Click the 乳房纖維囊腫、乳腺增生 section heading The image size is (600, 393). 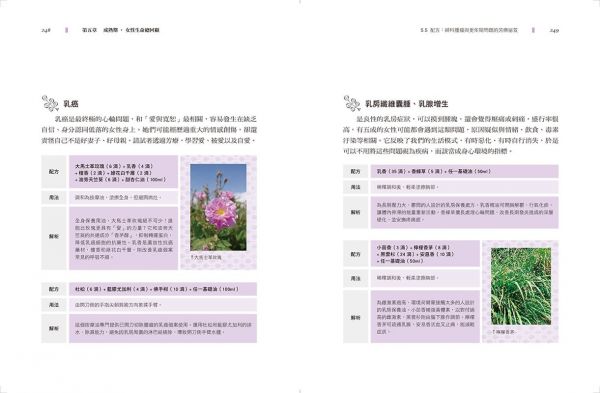407,104
